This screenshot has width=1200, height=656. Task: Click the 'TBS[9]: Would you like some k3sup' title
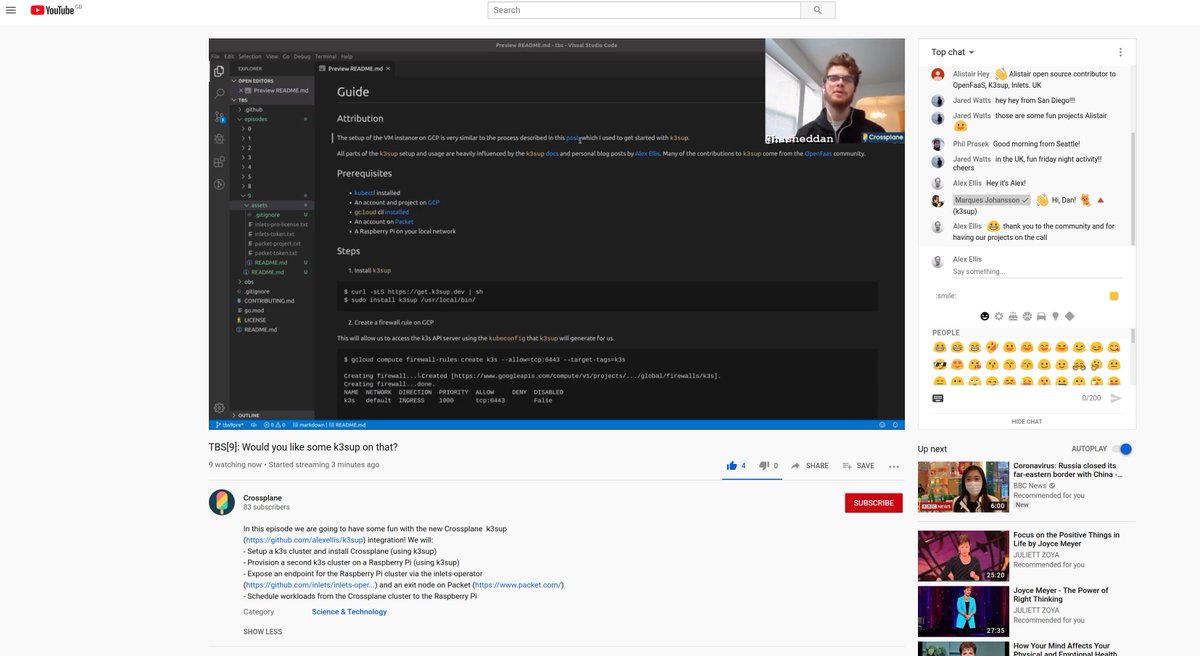coord(303,447)
